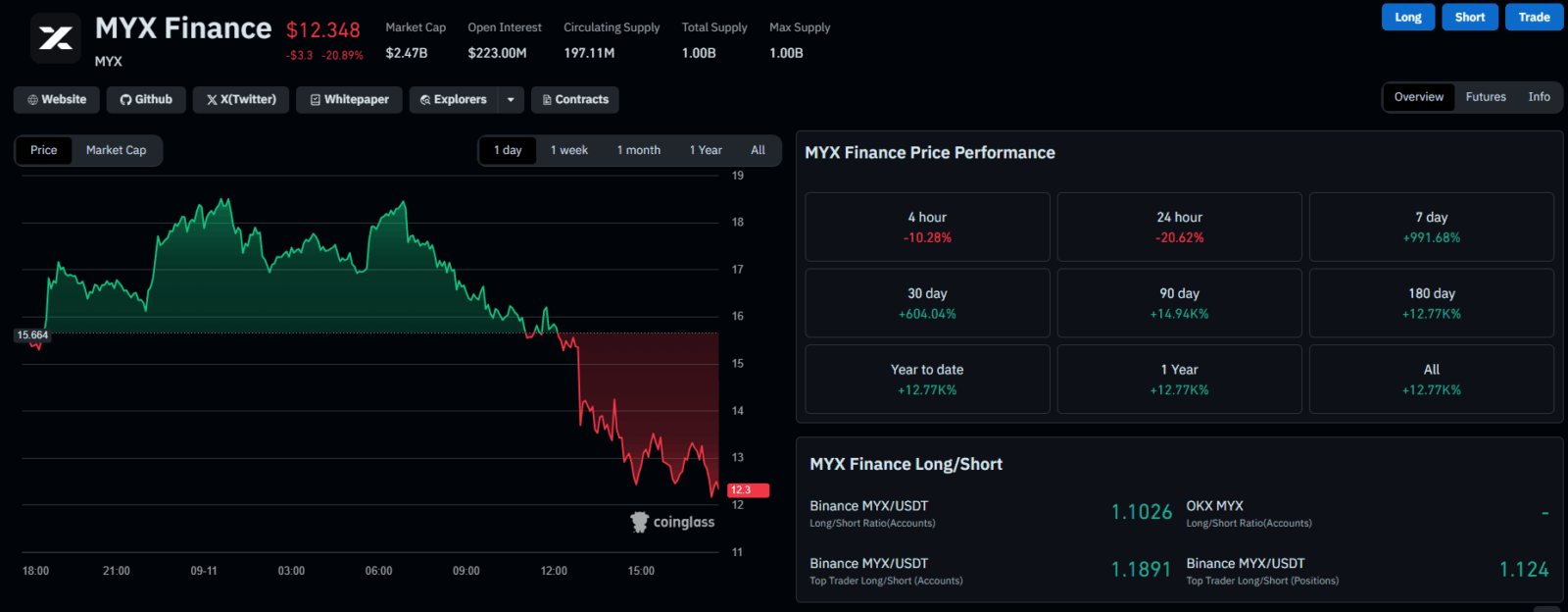Click the current price $12.348
This screenshot has width=1568, height=612.
click(323, 30)
